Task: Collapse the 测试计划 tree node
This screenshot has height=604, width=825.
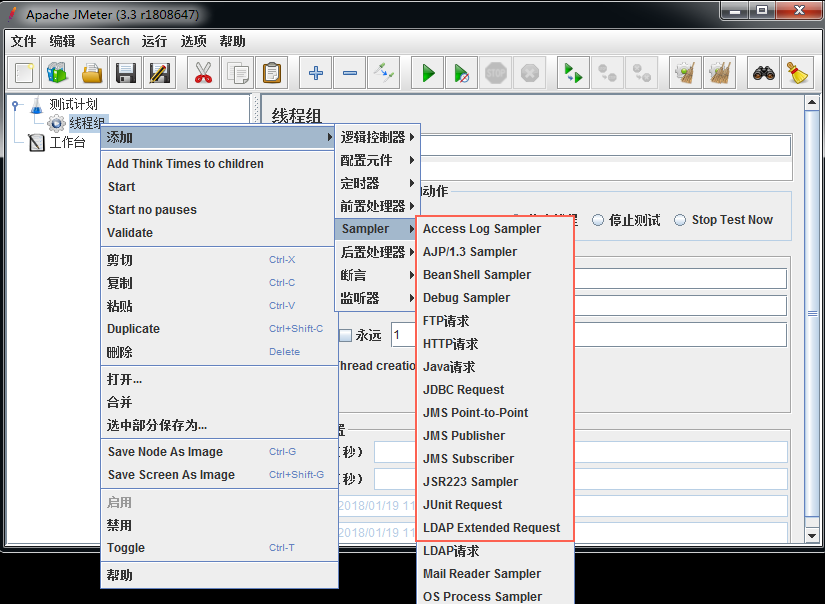Action: click(x=16, y=104)
